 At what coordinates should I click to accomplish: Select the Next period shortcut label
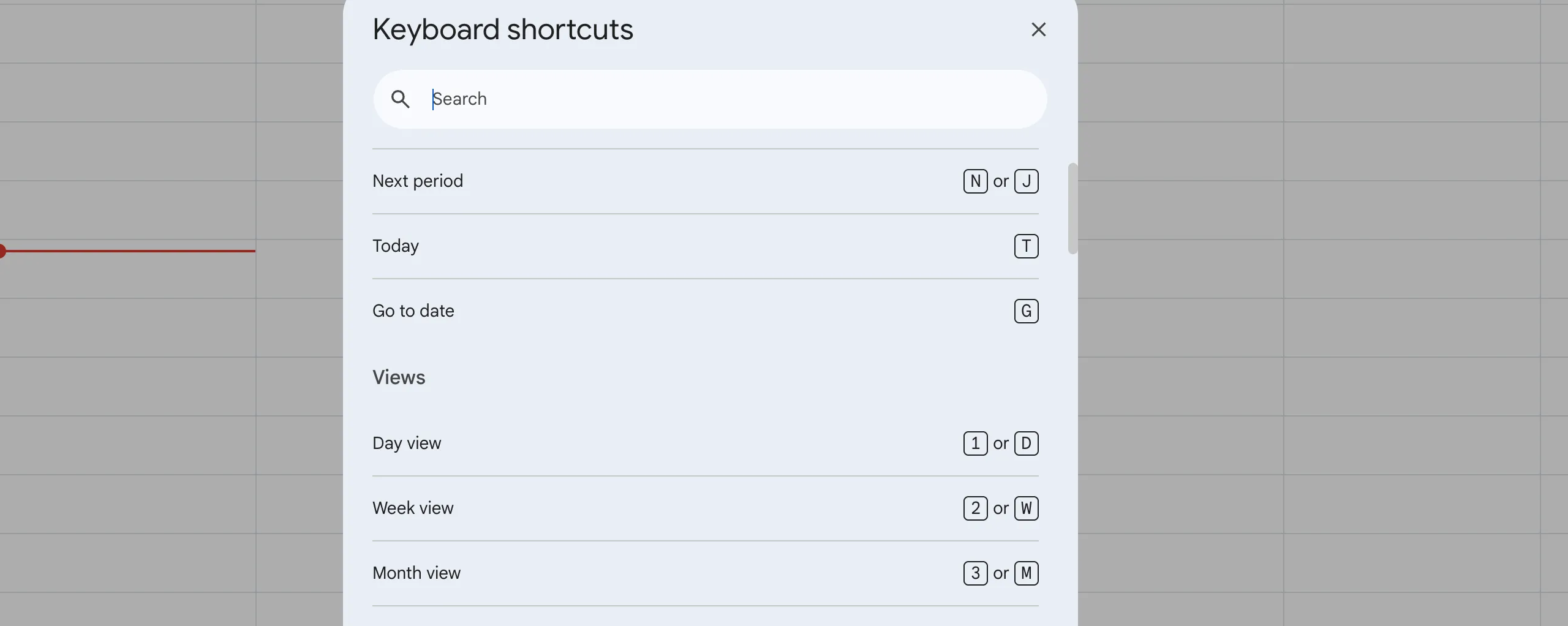[418, 181]
